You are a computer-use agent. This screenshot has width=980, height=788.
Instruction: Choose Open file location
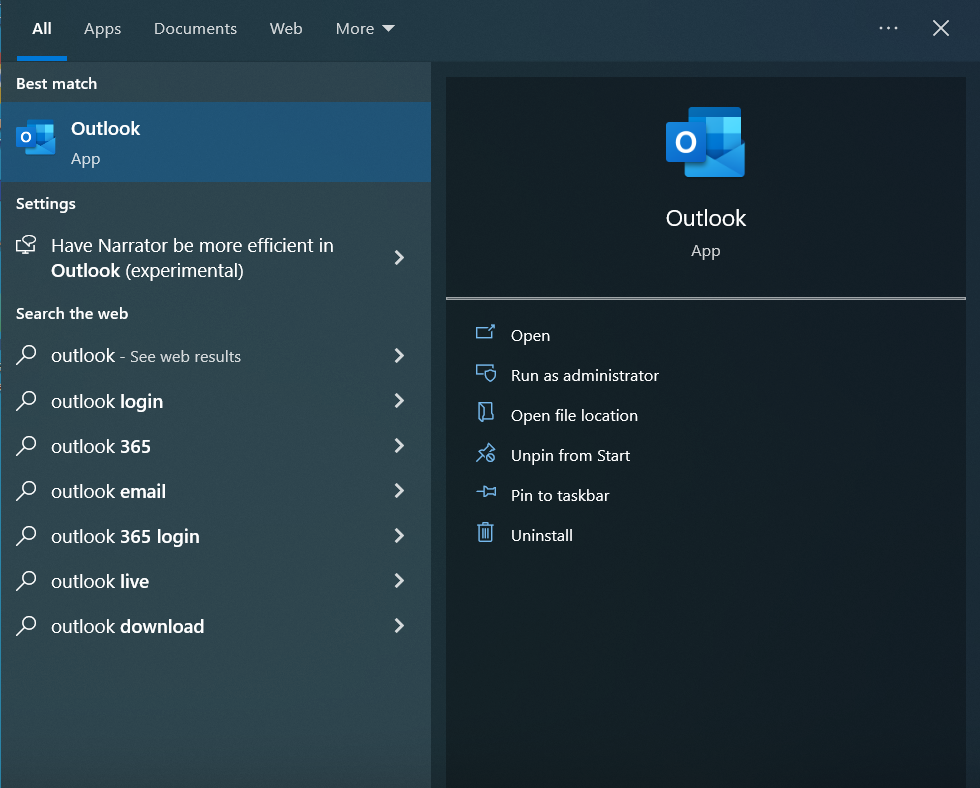point(574,416)
